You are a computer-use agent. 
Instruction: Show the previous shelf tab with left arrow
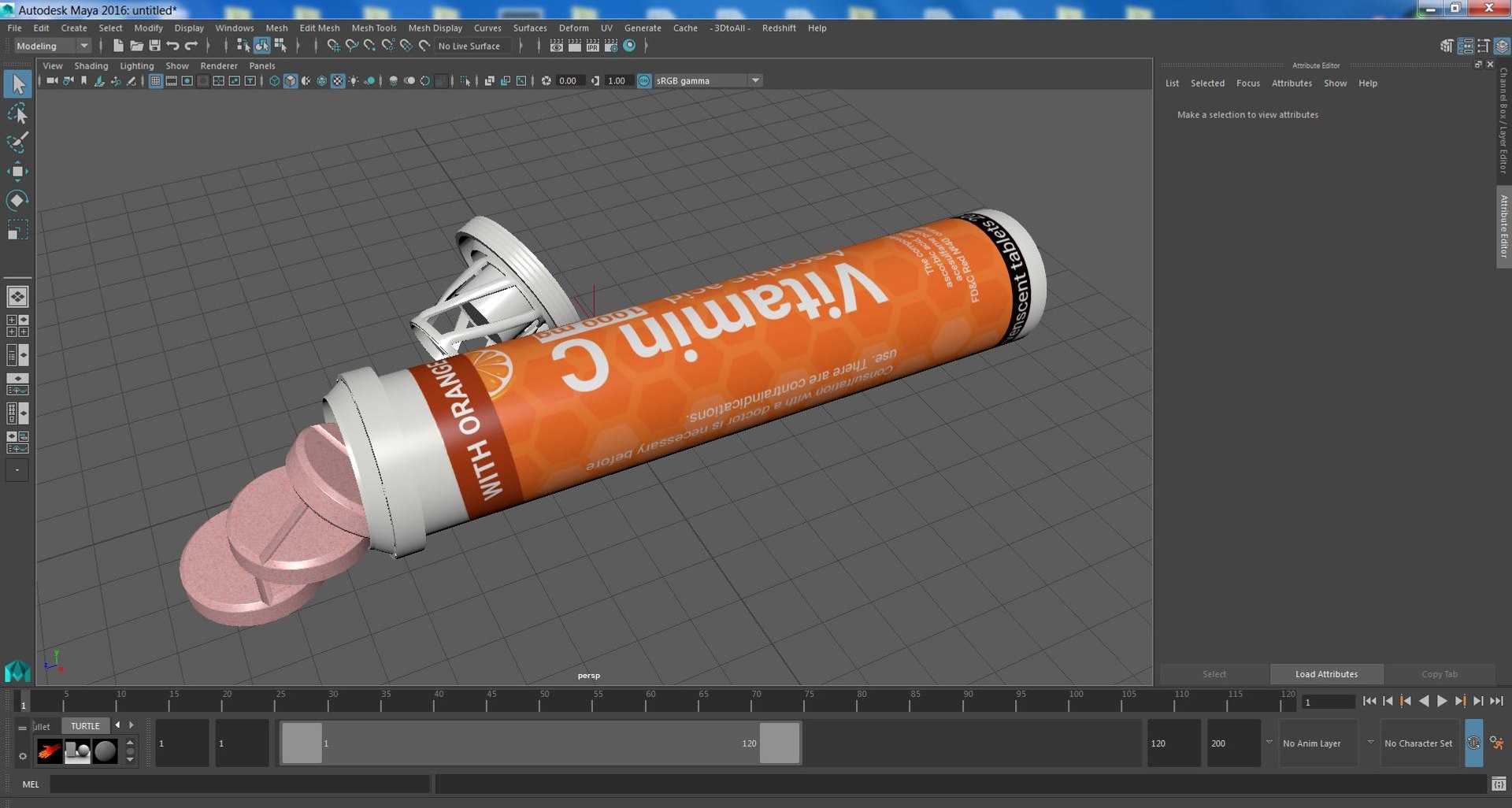pyautogui.click(x=118, y=725)
